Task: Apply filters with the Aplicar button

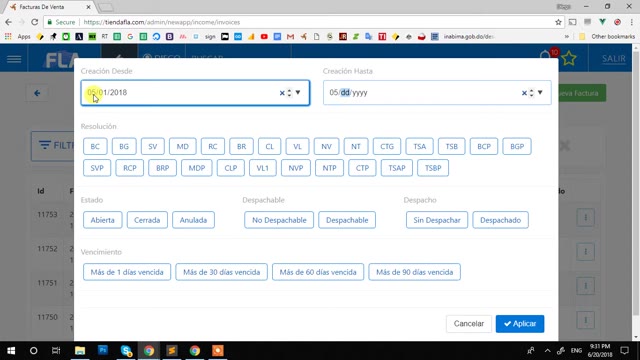Action: (x=520, y=324)
